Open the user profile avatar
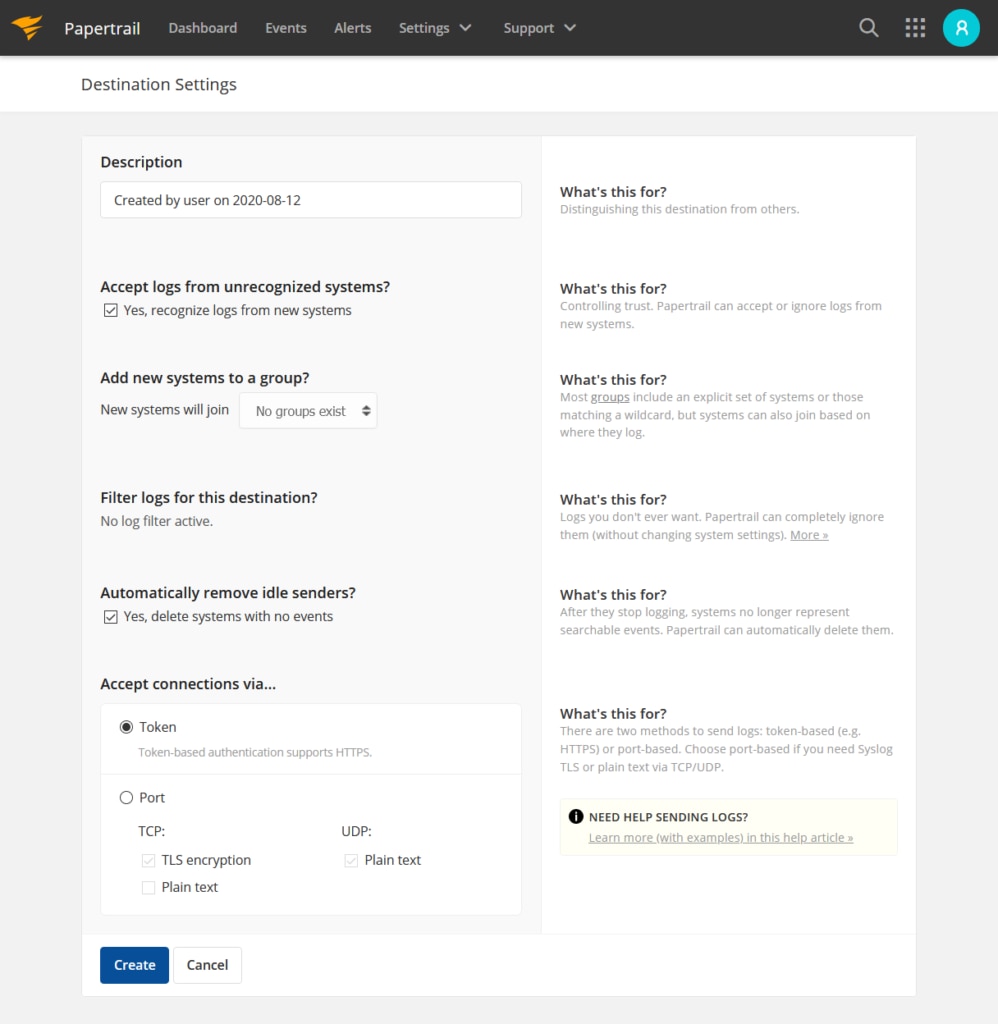 (x=961, y=27)
